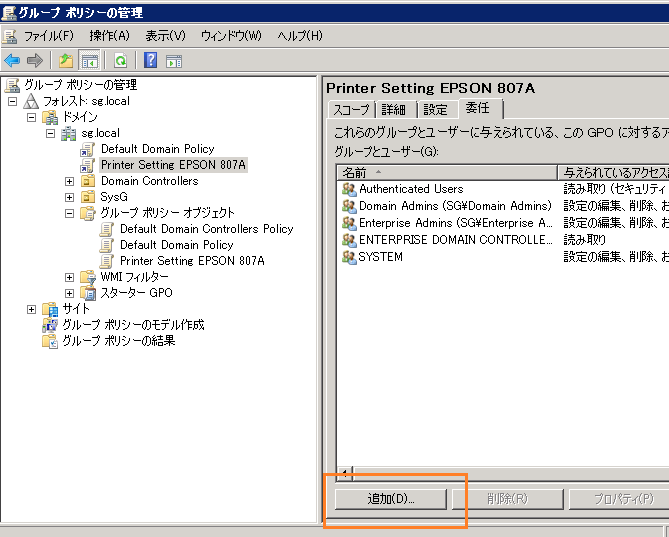Expand the WMI フィルター node
This screenshot has height=537, width=669.
click(x=69, y=277)
